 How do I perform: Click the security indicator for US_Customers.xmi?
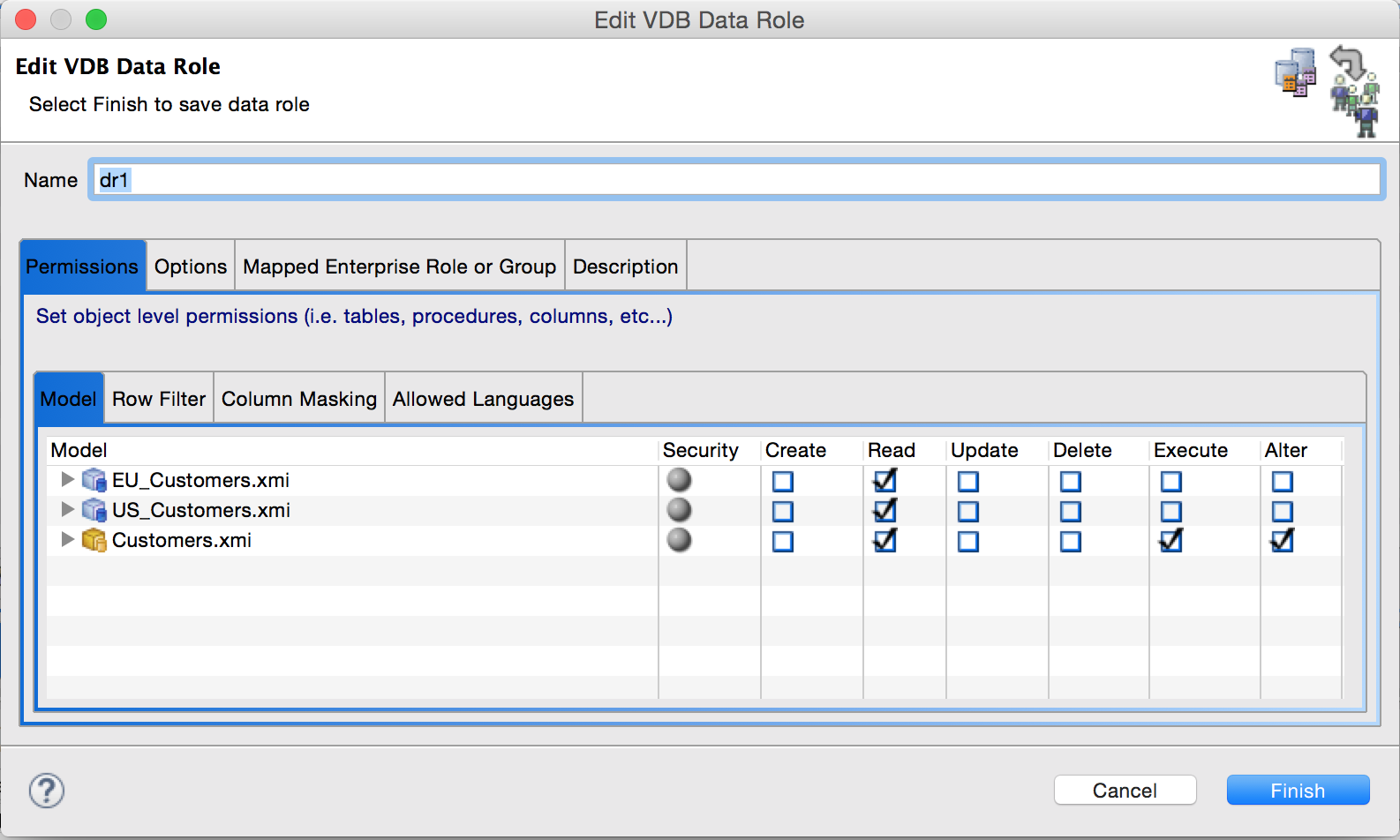coord(679,510)
